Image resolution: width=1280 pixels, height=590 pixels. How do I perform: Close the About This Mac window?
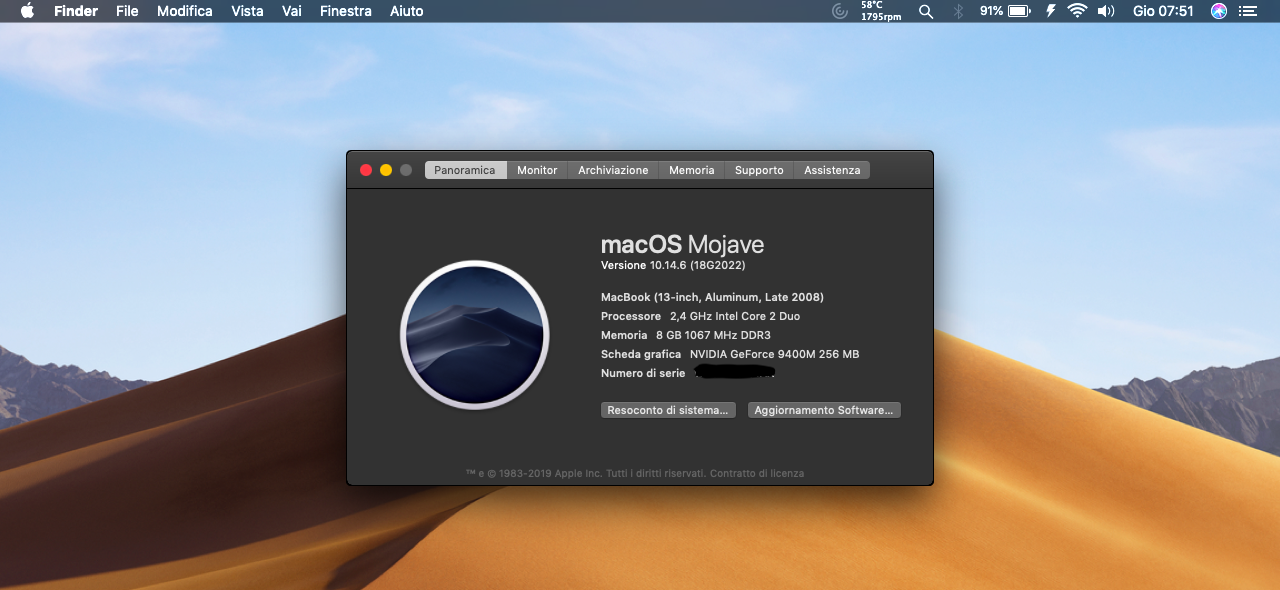click(x=366, y=170)
